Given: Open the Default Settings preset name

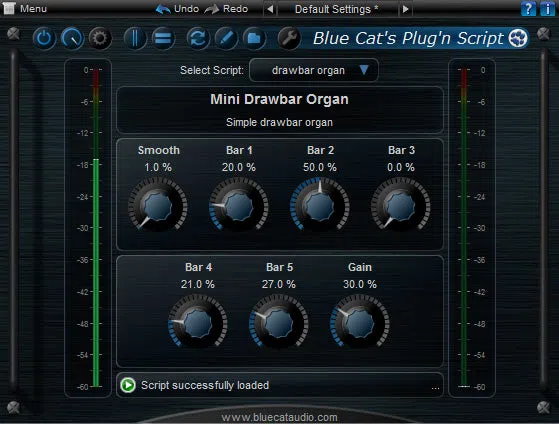Looking at the screenshot, I should (337, 9).
